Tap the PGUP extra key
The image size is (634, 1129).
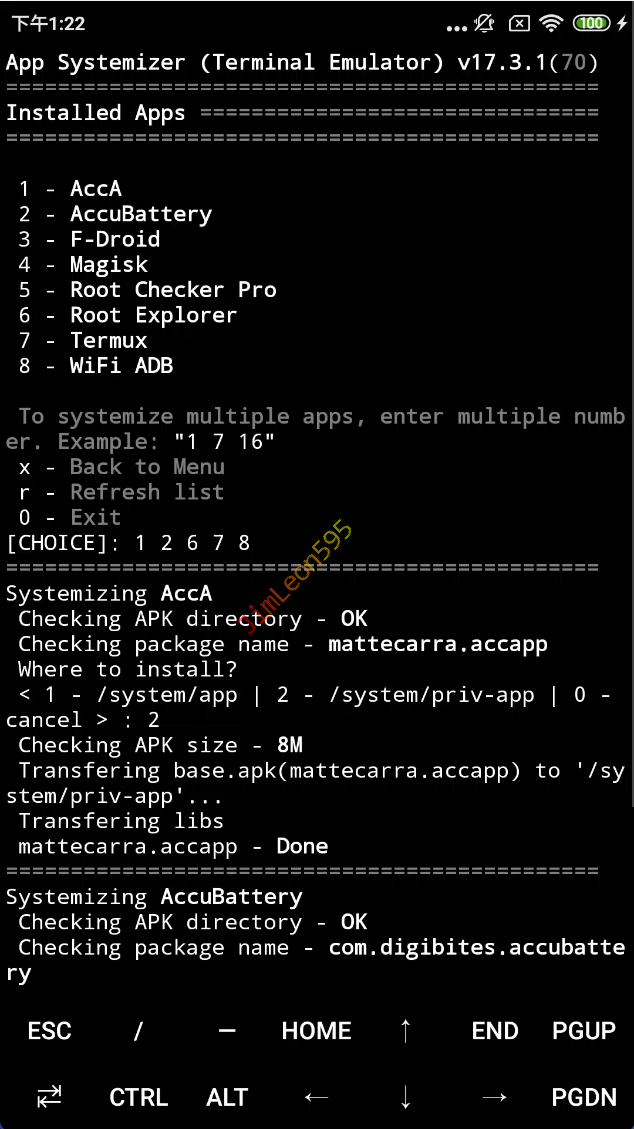(584, 1030)
